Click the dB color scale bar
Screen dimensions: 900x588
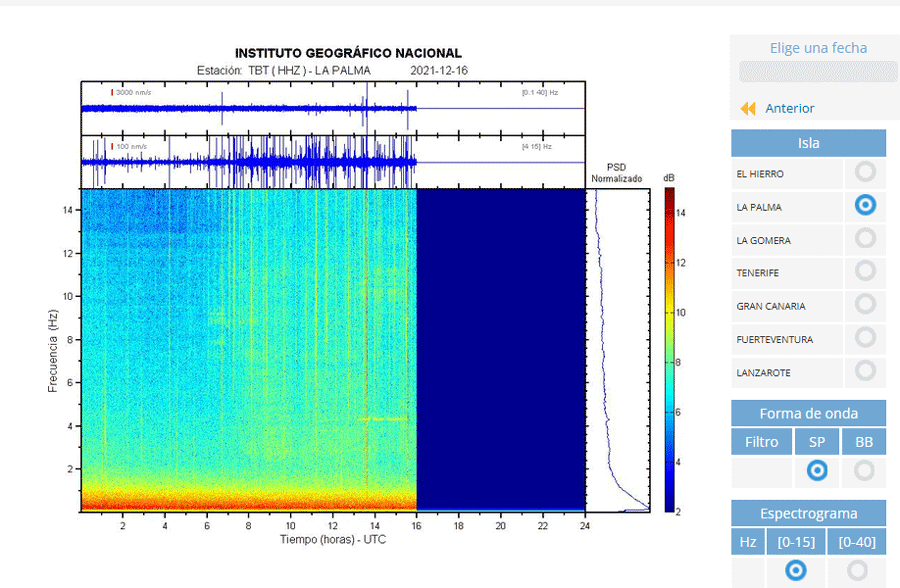(670, 350)
